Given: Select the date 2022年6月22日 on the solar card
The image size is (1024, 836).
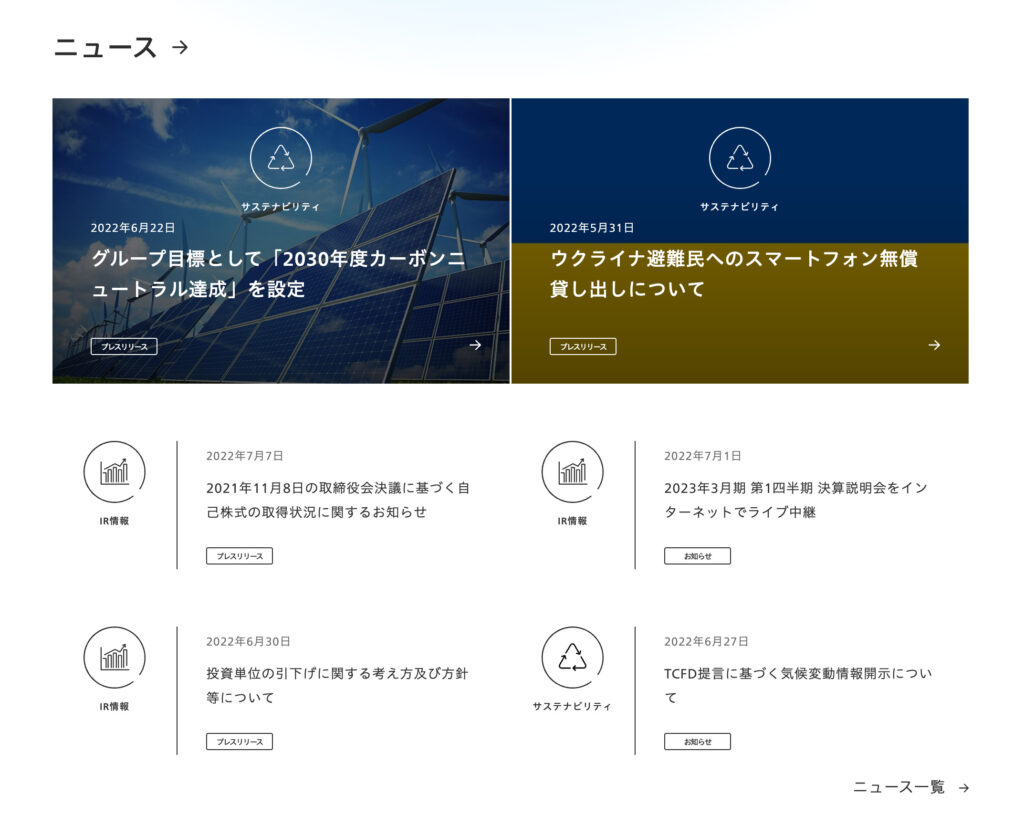Looking at the screenshot, I should click(x=133, y=228).
